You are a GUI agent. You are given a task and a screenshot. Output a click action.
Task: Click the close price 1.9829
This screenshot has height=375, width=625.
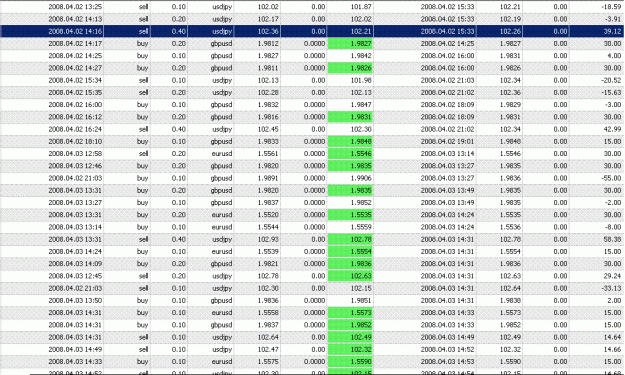point(510,105)
